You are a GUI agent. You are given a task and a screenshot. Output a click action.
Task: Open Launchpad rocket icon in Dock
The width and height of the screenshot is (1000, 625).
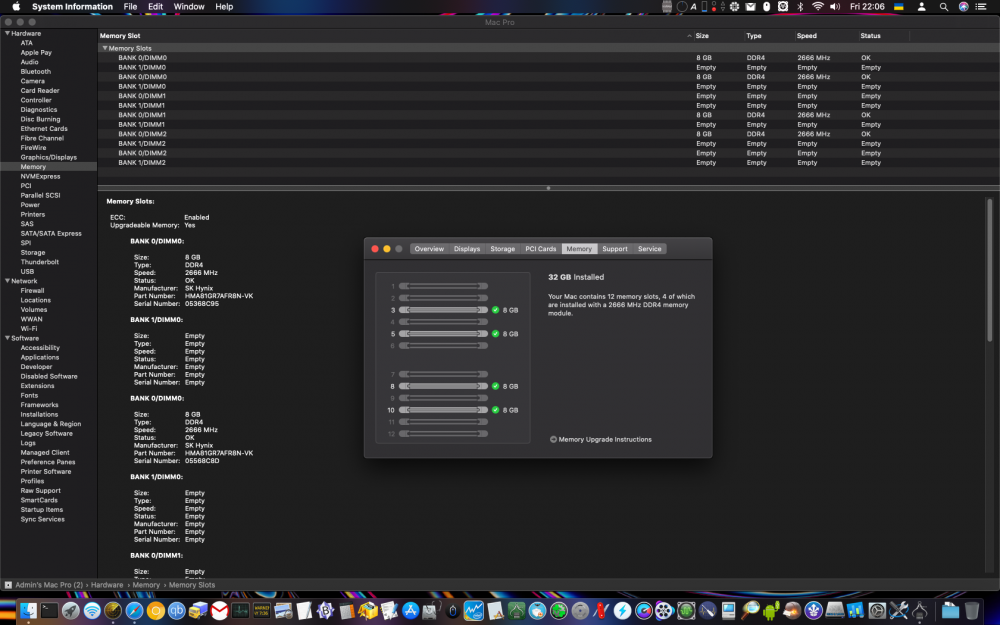click(71, 611)
